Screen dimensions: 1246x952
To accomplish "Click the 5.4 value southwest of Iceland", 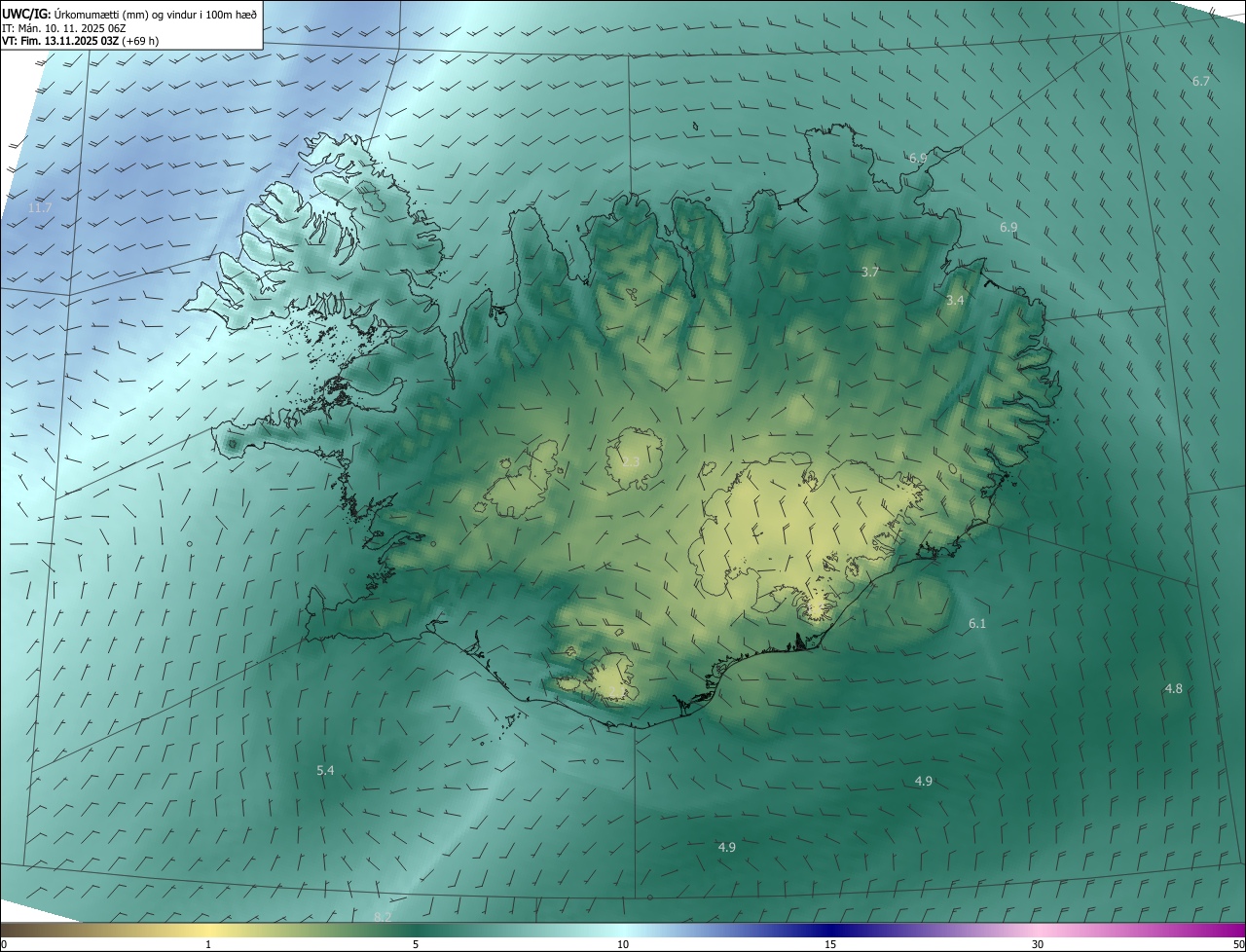I will [325, 770].
